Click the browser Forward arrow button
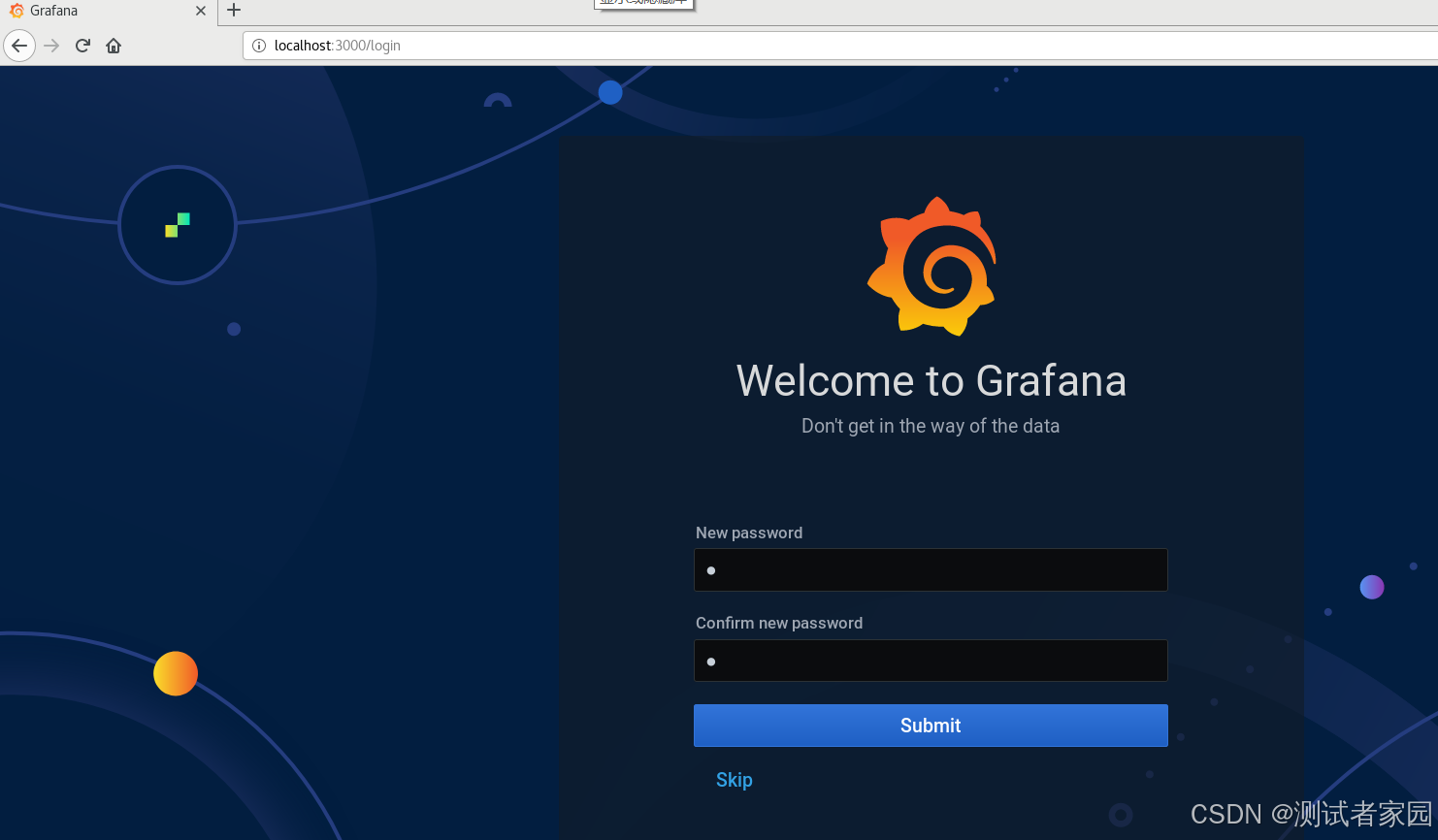Image resolution: width=1438 pixels, height=840 pixels. [51, 46]
